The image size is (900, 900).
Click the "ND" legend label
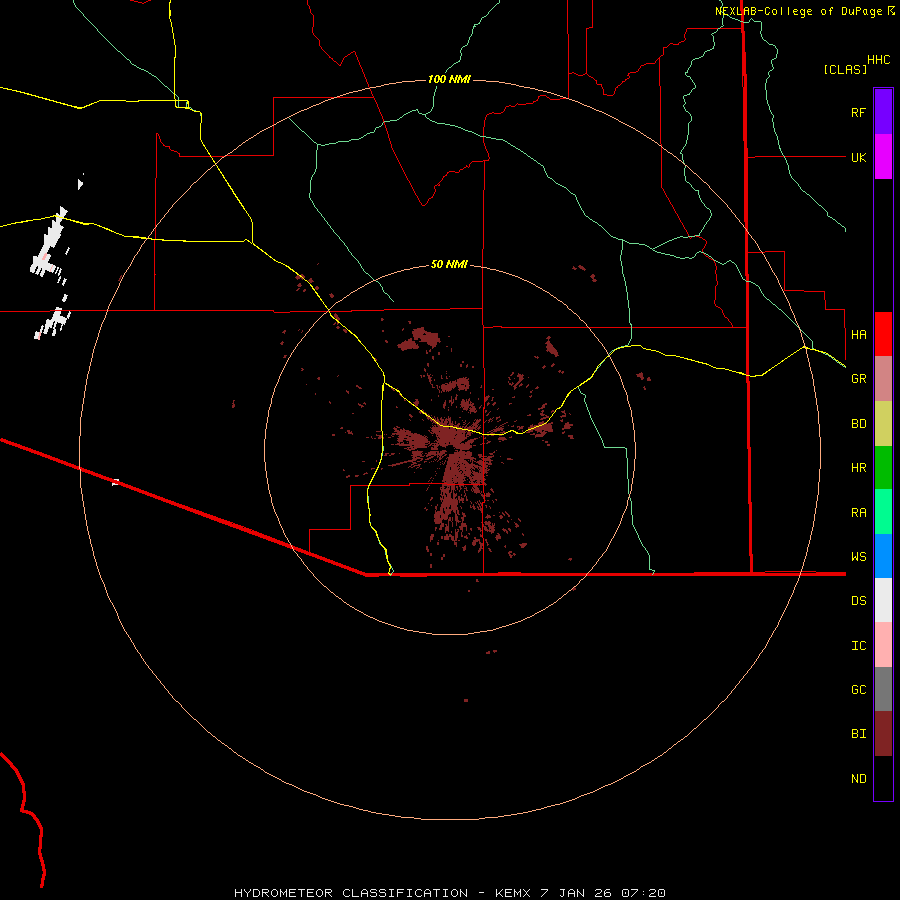point(858,779)
